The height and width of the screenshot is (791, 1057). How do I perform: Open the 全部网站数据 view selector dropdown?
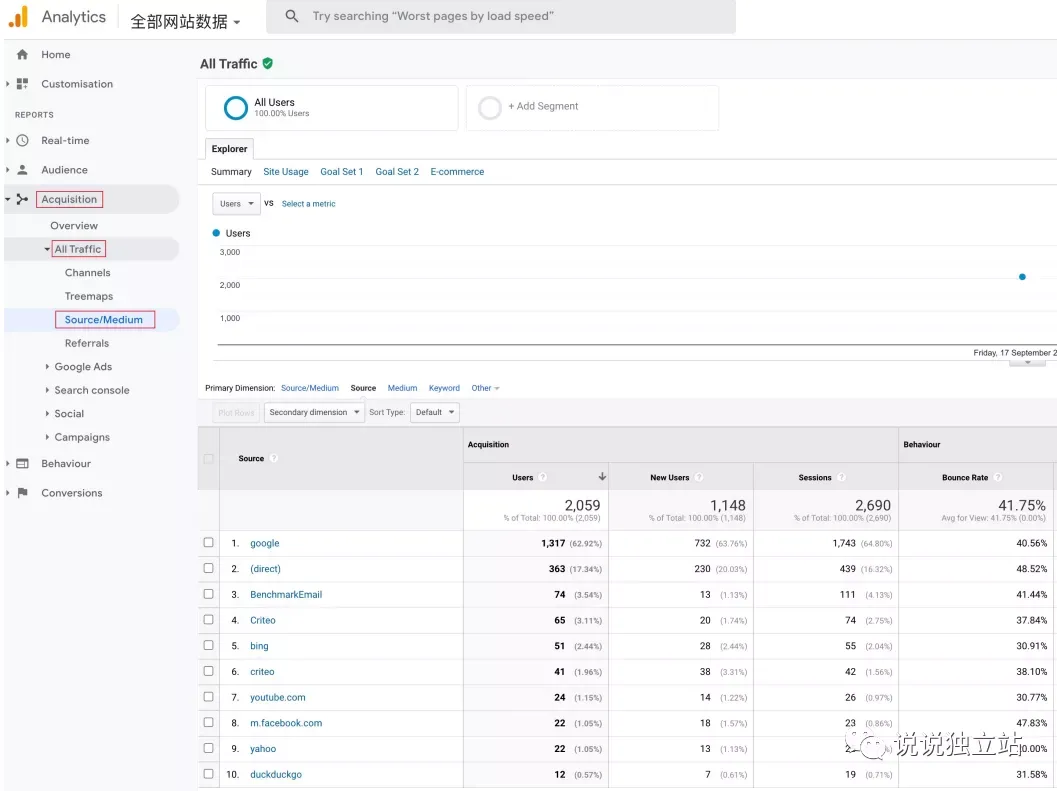[x=185, y=22]
